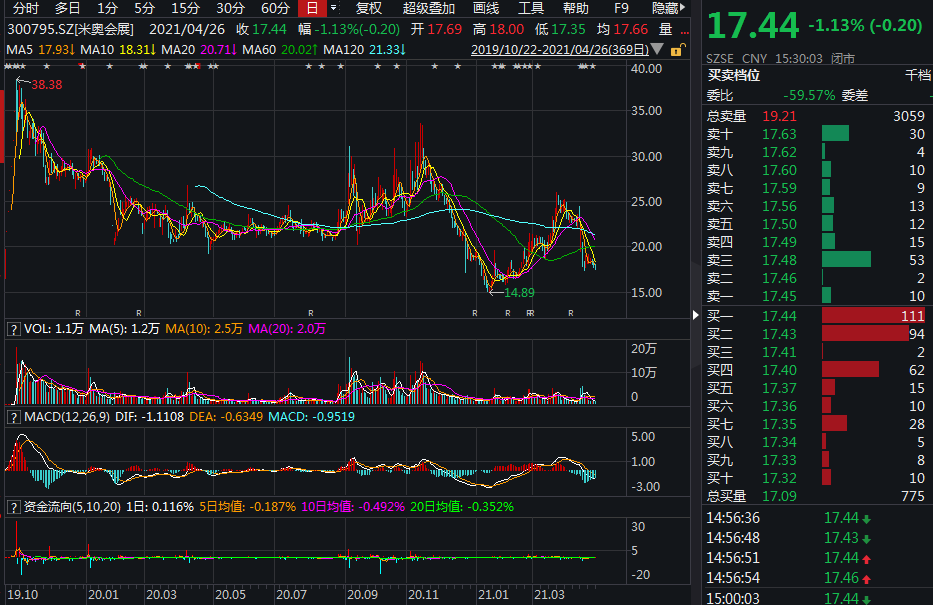Open the 复权 adjustment menu
This screenshot has width=933, height=605.
pos(368,8)
